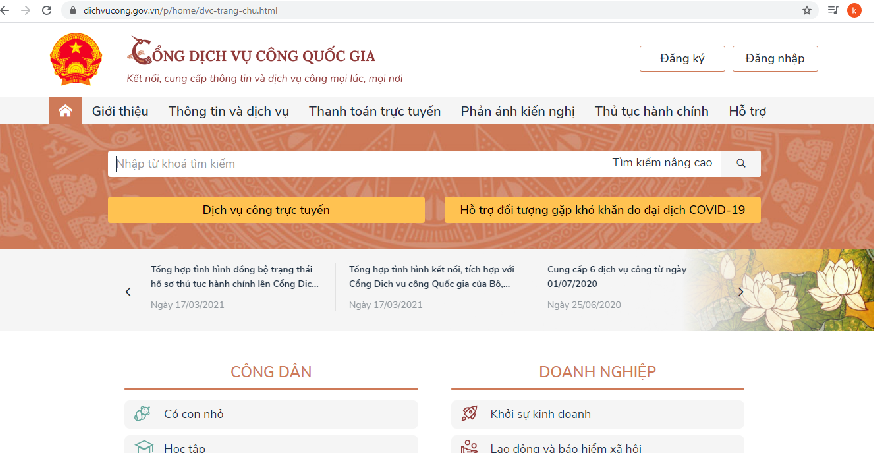Open the Học tập category
The height and width of the screenshot is (453, 874).
coord(271,445)
